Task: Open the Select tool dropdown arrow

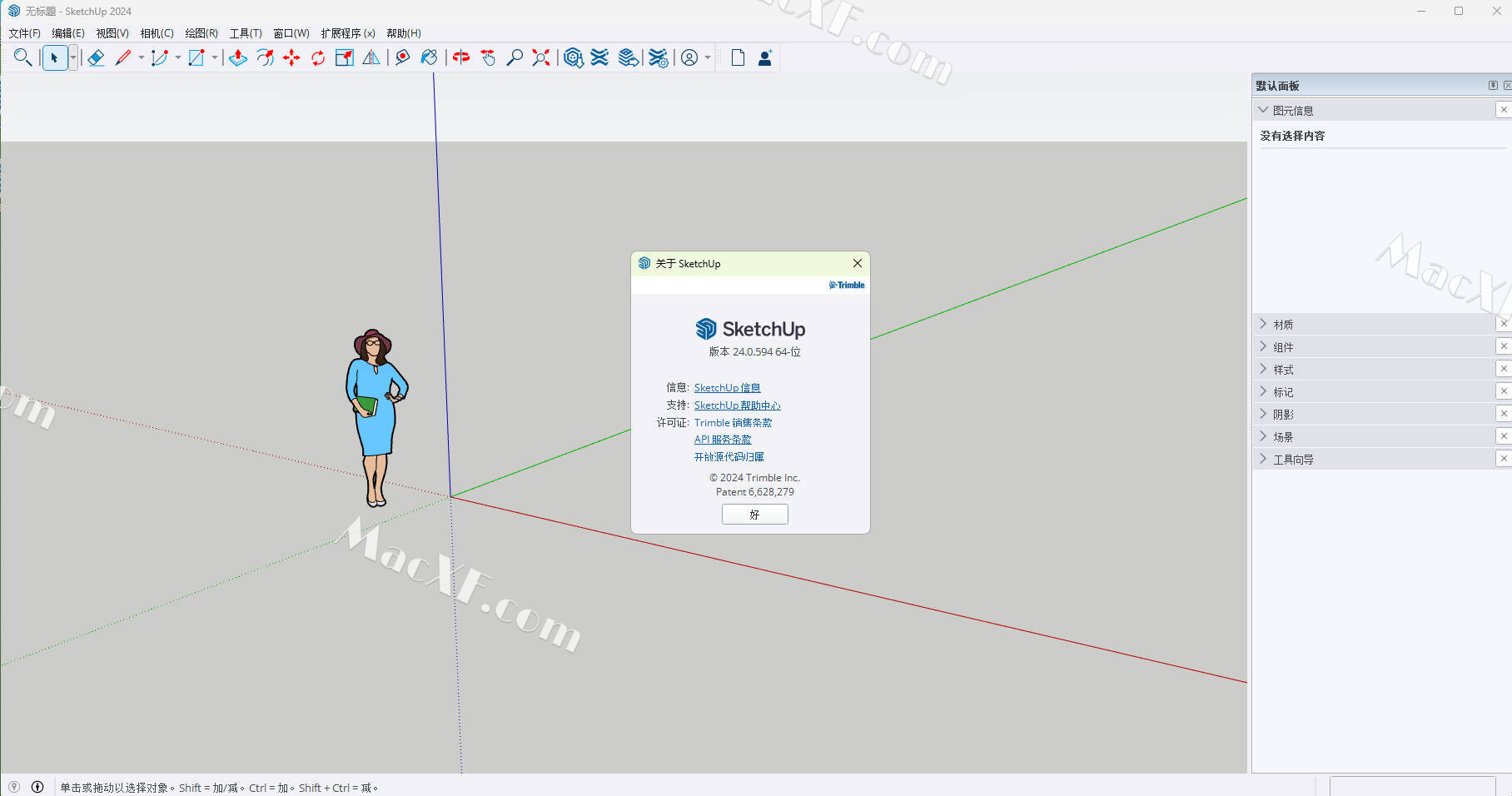Action: coord(73,57)
